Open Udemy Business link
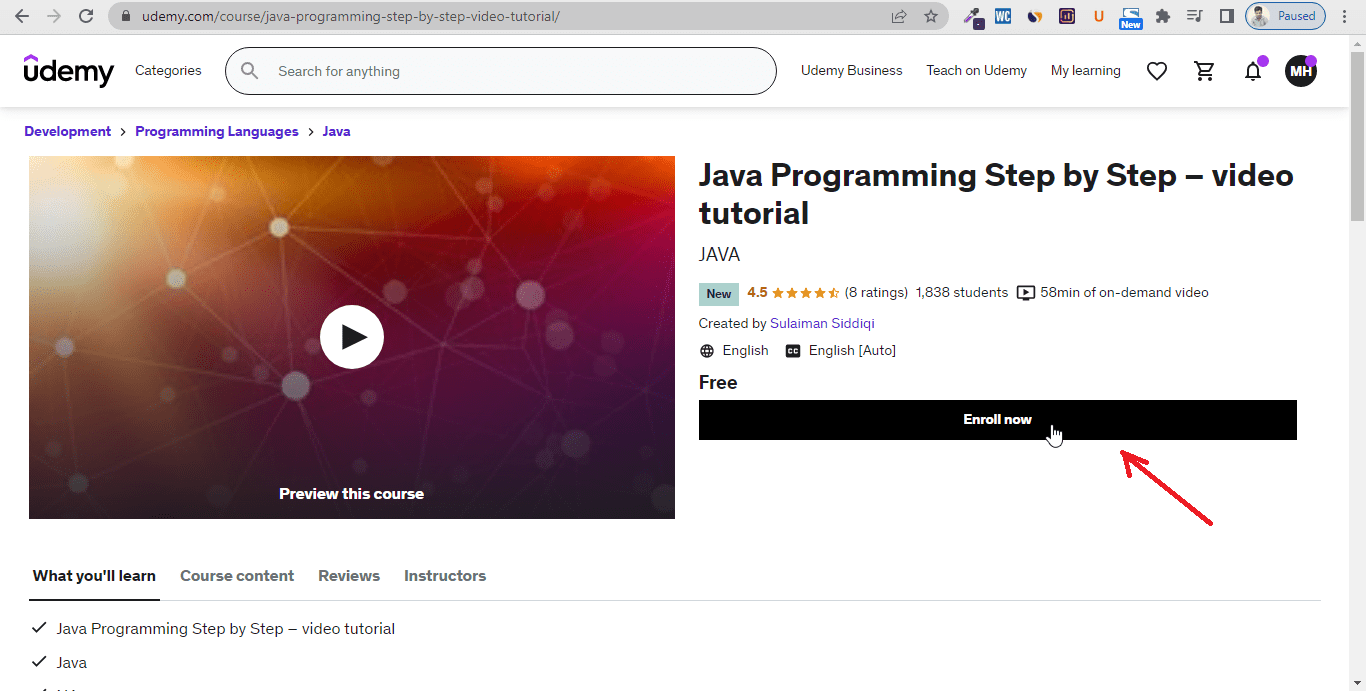The width and height of the screenshot is (1366, 691). pyautogui.click(x=852, y=71)
